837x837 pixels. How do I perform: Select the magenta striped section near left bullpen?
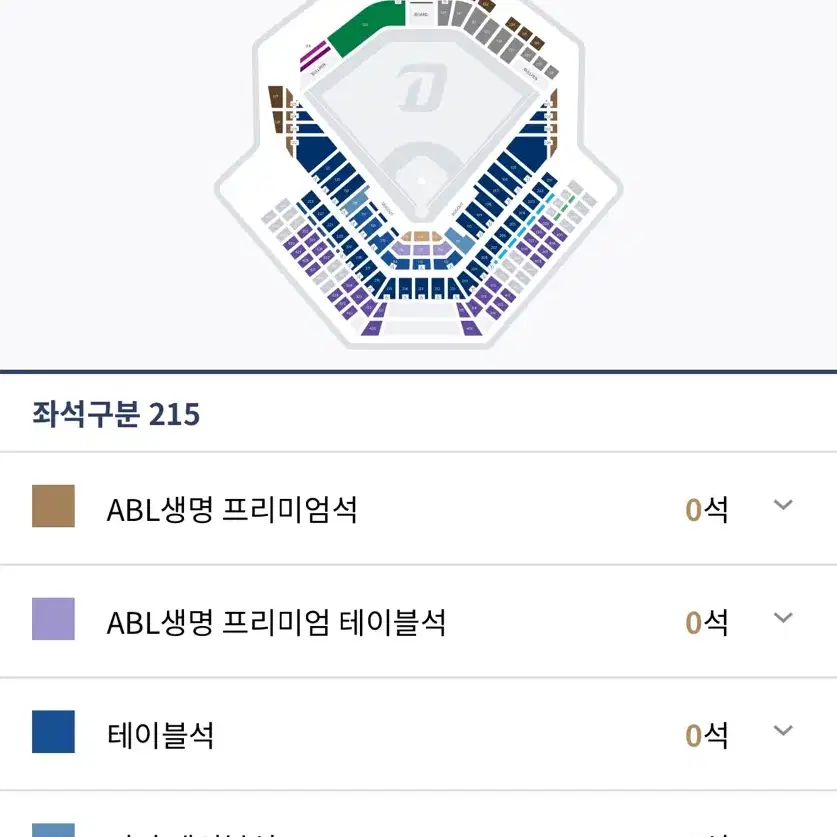314,56
